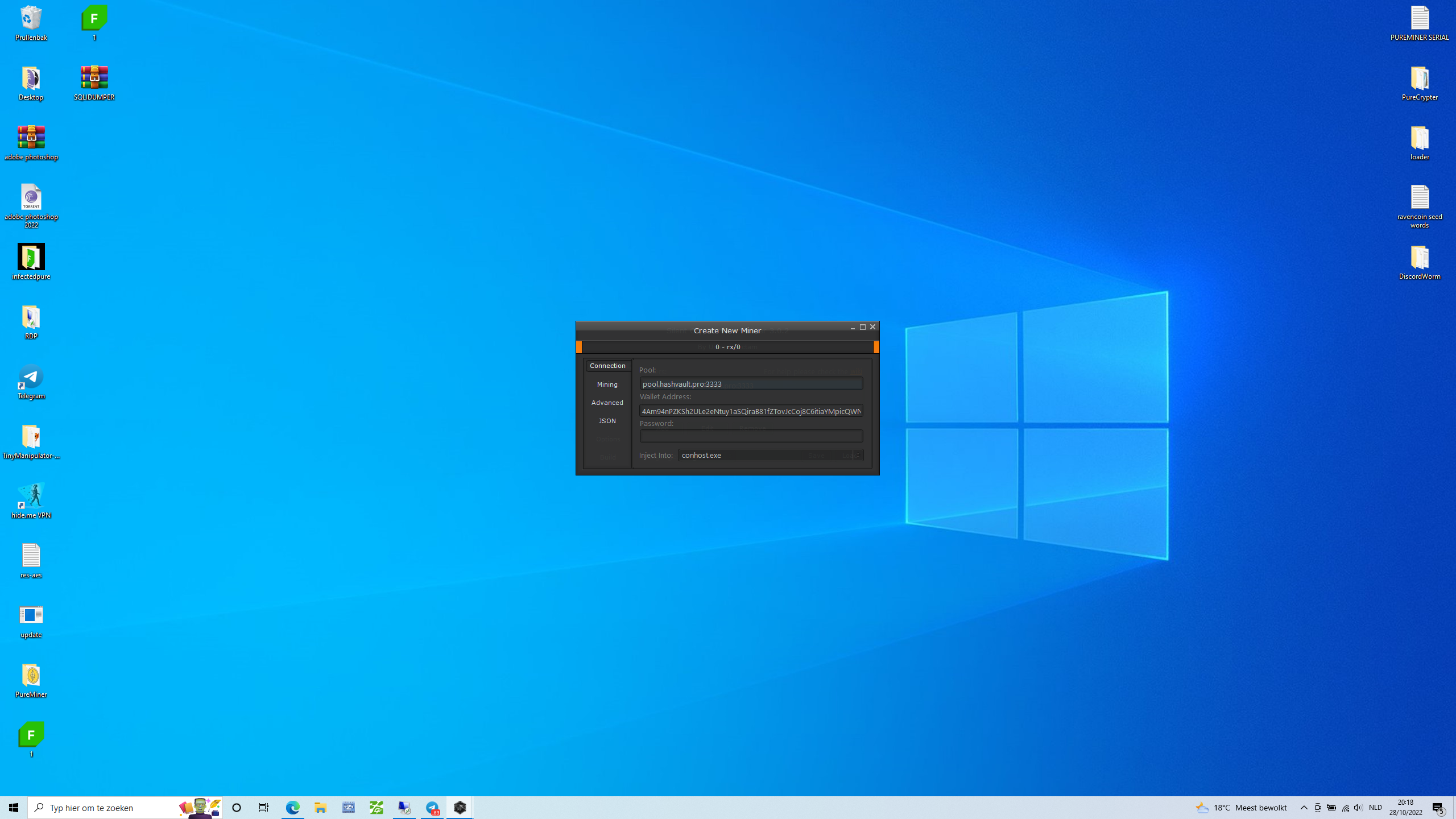
Task: Click the NLD language indicator
Action: point(1375,808)
